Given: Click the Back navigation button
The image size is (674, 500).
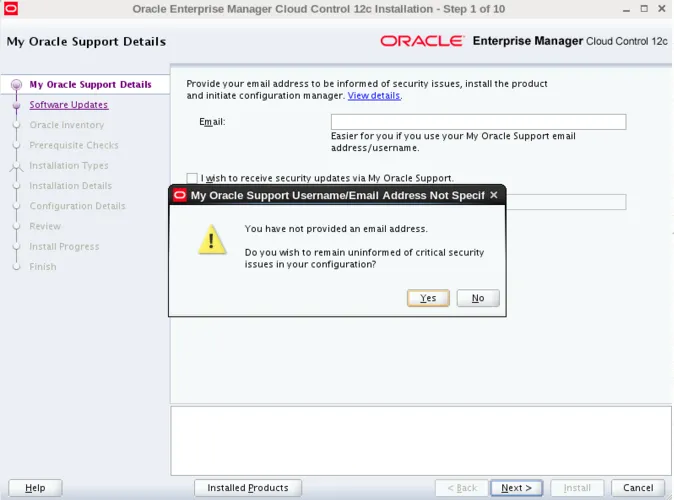Looking at the screenshot, I should click(x=462, y=488).
